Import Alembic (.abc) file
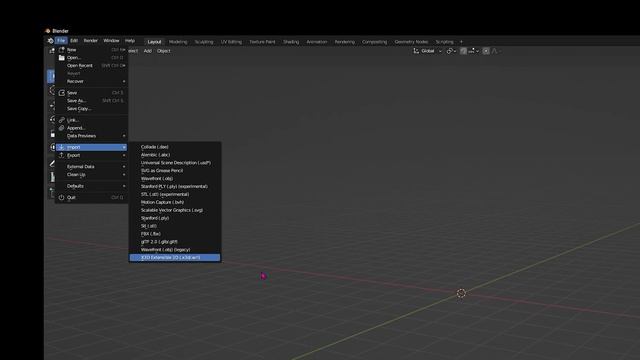The width and height of the screenshot is (640, 360). tap(175, 155)
